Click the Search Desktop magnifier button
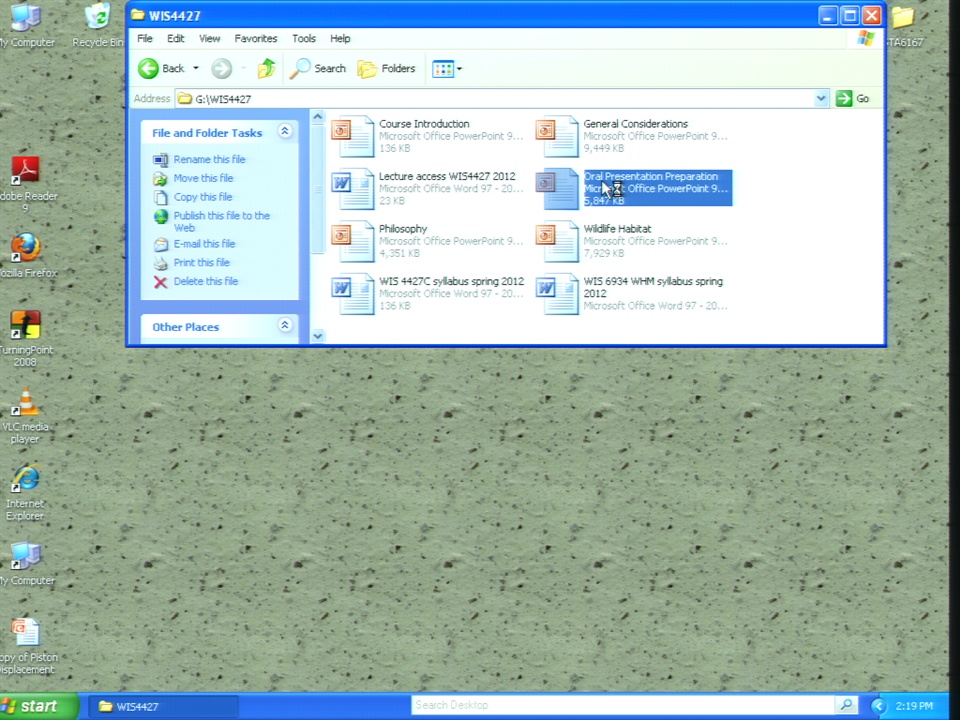The height and width of the screenshot is (720, 960). (x=847, y=705)
